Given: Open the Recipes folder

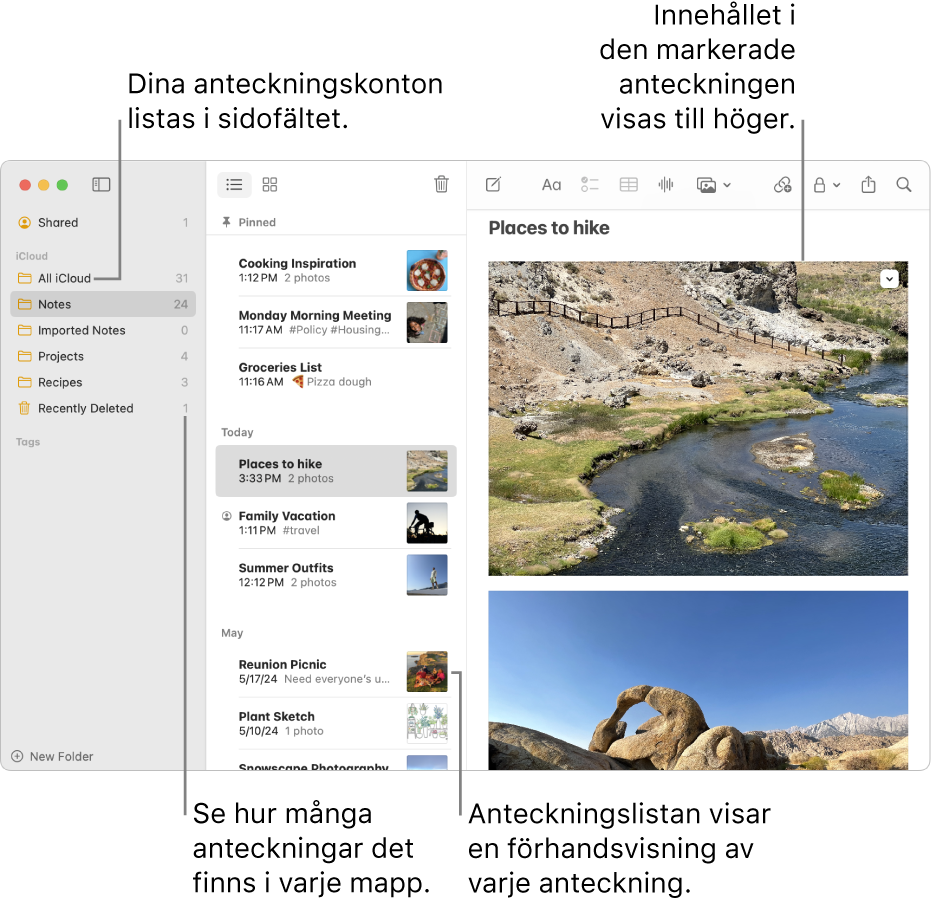Looking at the screenshot, I should [103, 382].
